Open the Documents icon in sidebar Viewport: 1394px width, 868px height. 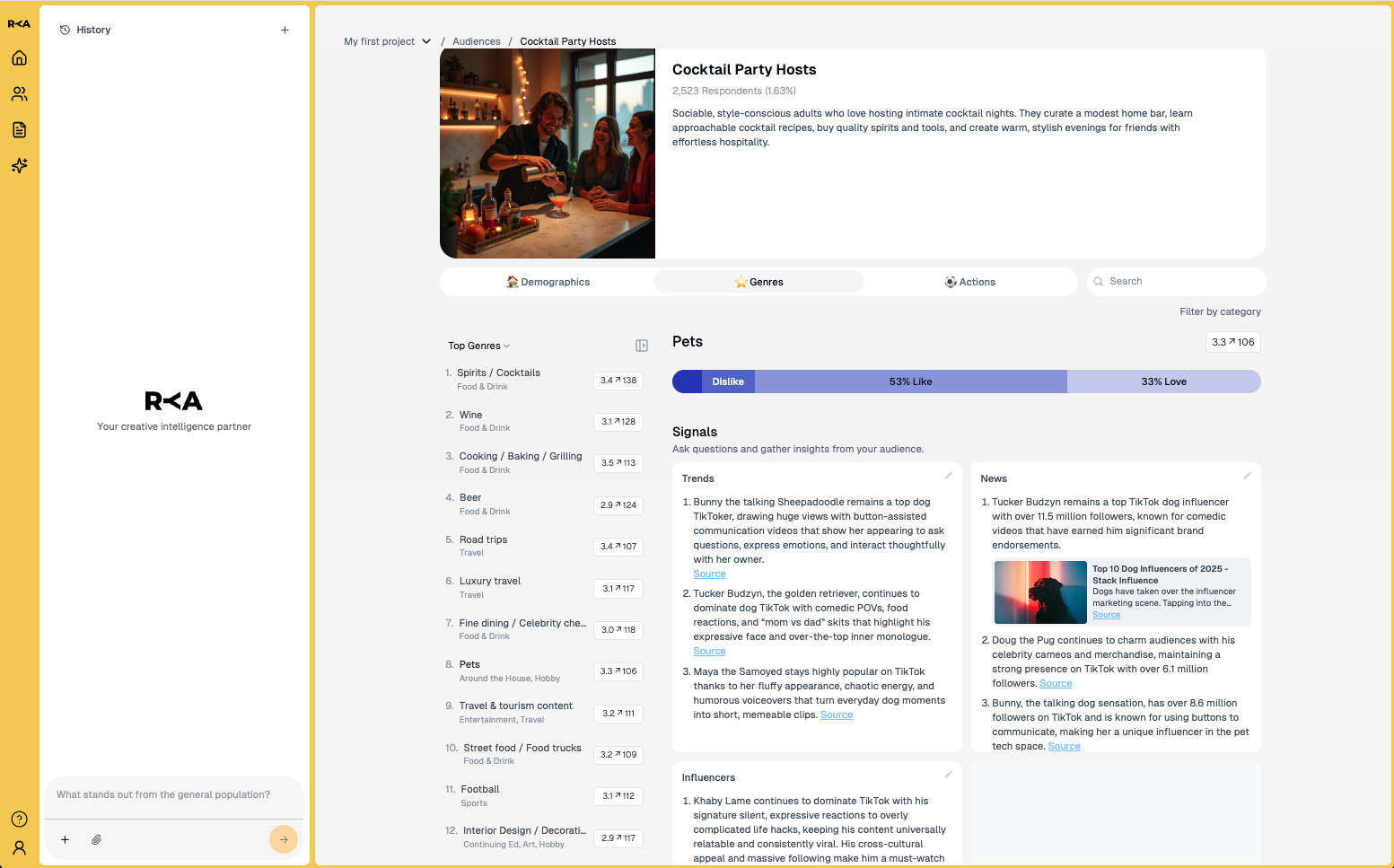tap(19, 130)
